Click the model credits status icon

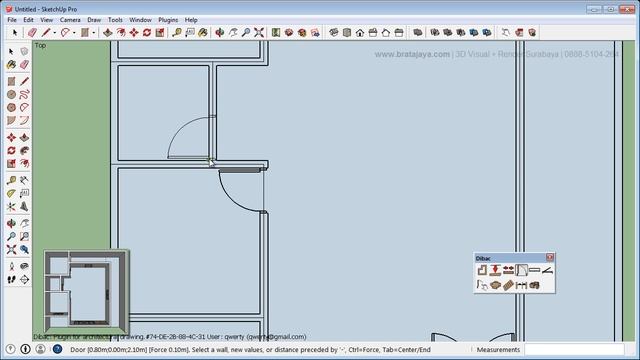[x=25, y=349]
